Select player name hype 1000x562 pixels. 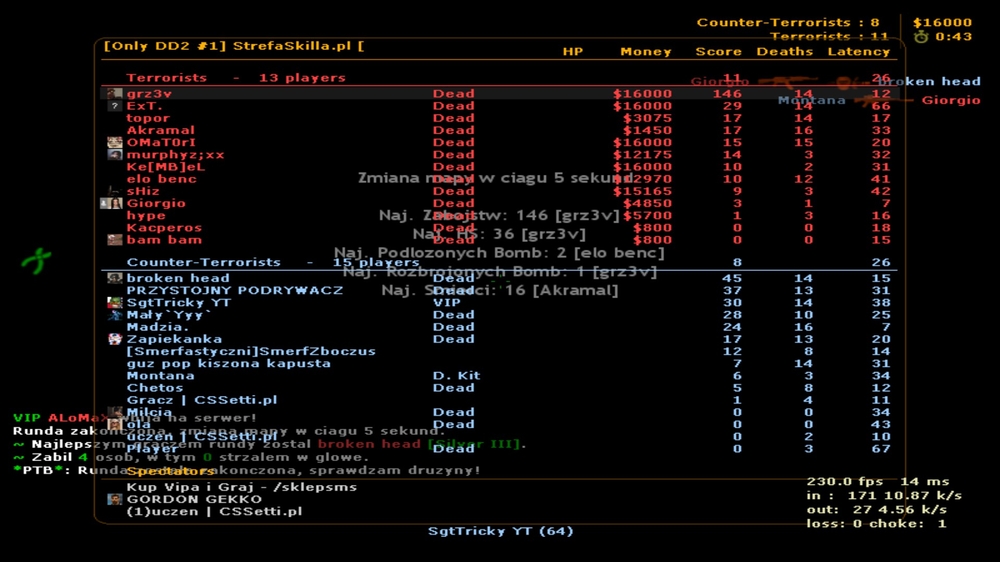(x=146, y=216)
